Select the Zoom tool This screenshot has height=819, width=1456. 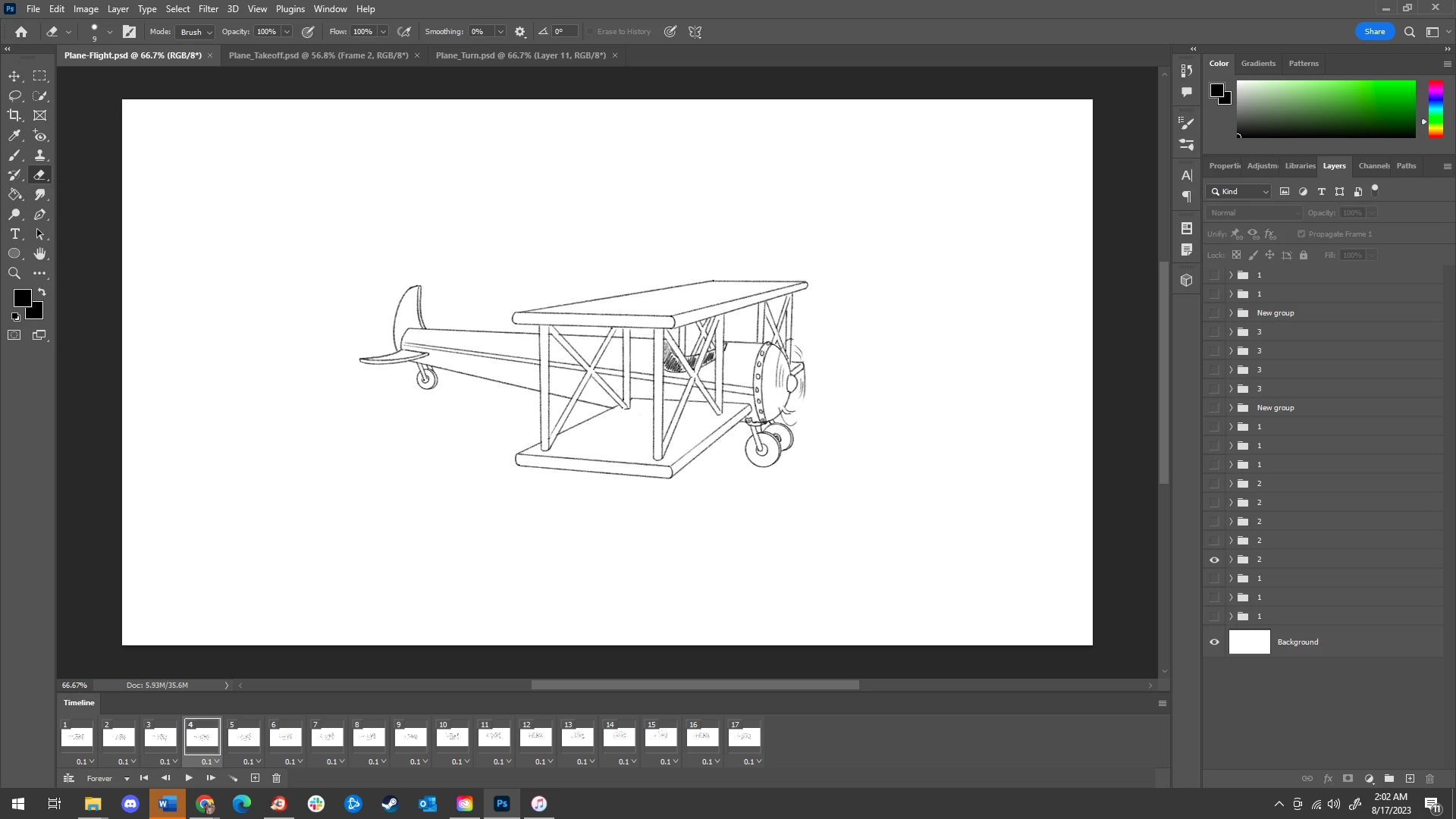point(14,273)
